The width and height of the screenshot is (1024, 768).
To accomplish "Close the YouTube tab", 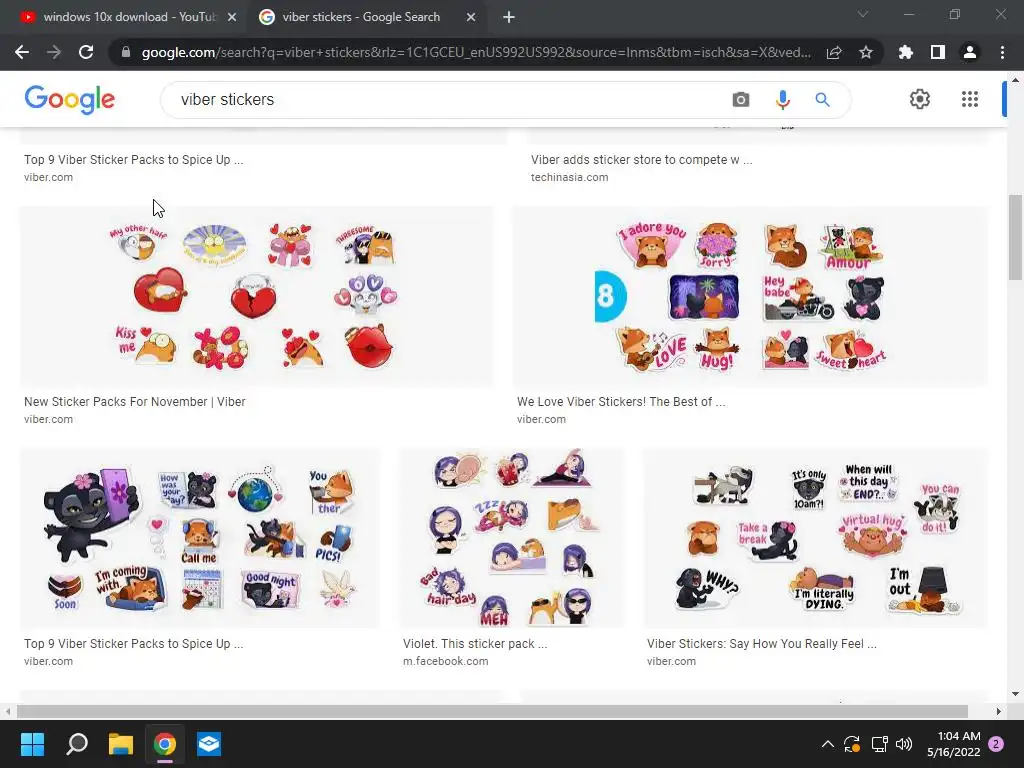I will (232, 17).
